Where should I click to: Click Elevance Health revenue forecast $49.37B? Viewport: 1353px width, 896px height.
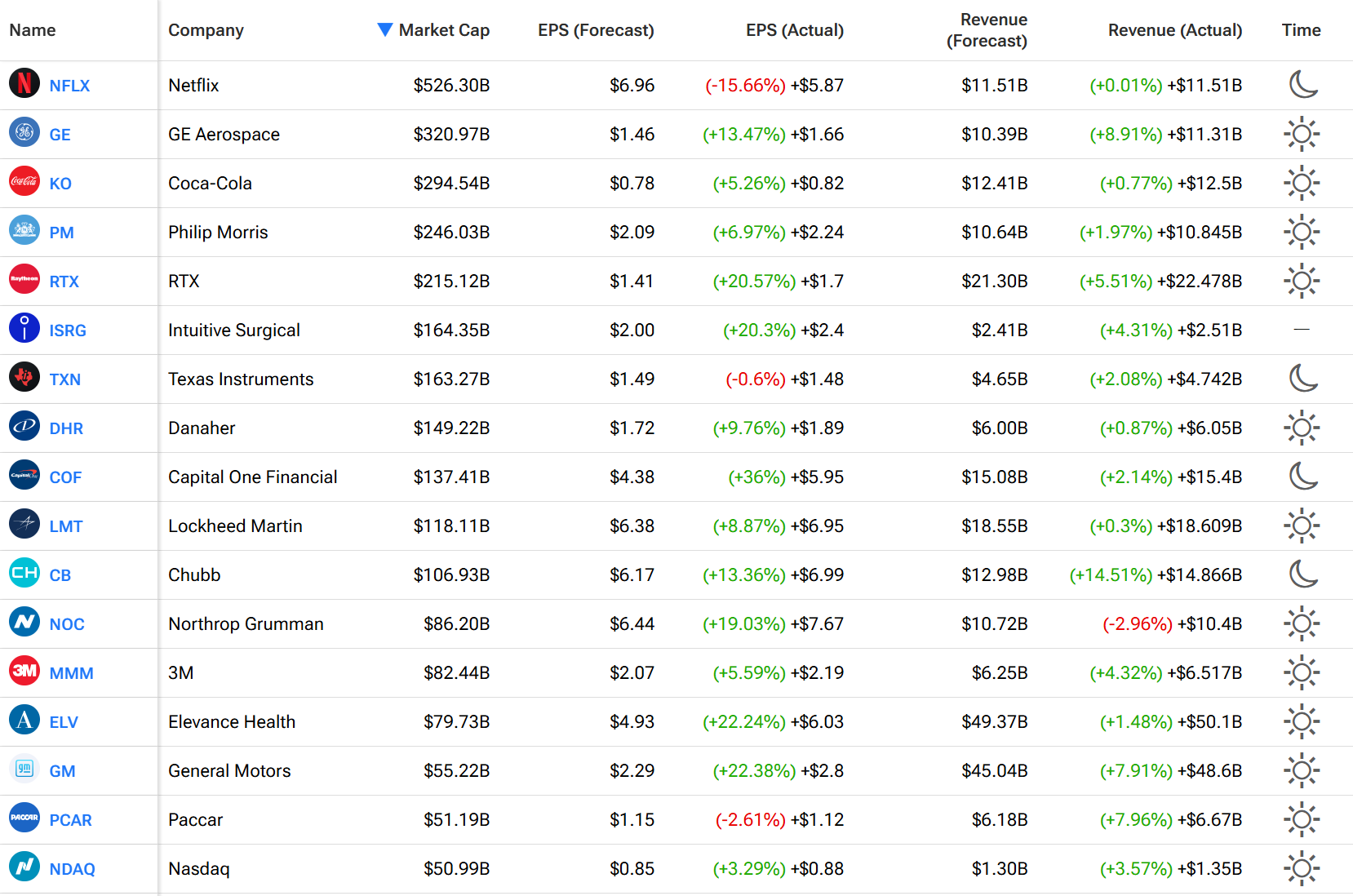point(995,722)
